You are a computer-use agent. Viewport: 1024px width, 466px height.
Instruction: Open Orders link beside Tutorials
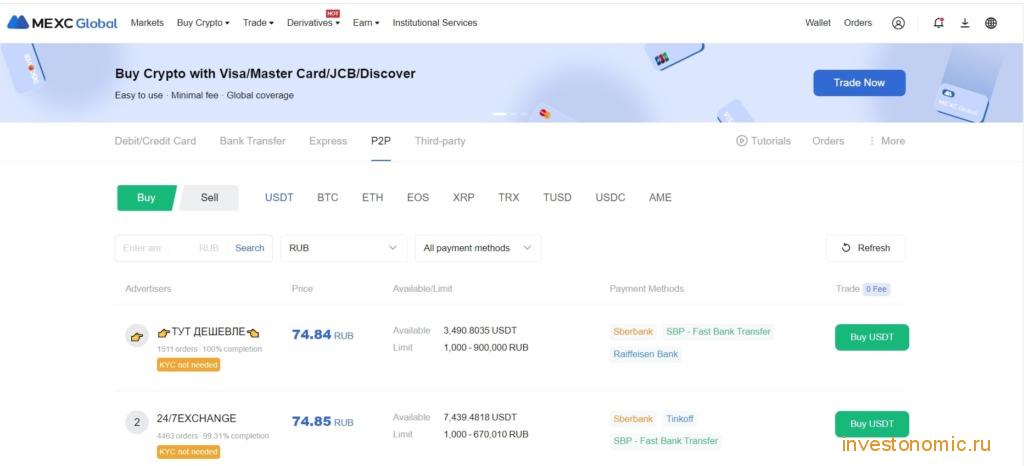(828, 141)
